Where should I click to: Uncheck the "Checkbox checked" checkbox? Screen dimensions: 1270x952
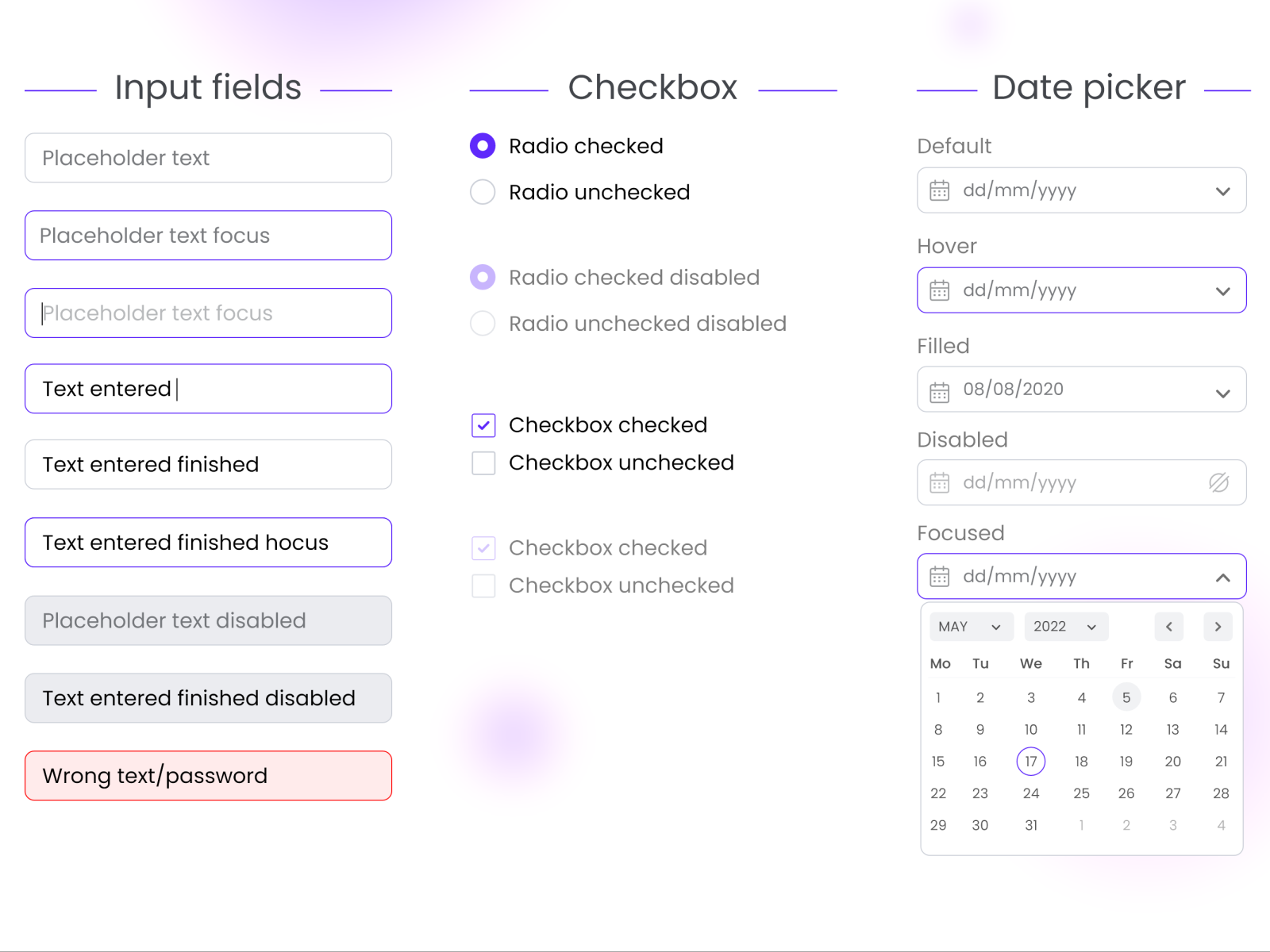coord(483,425)
